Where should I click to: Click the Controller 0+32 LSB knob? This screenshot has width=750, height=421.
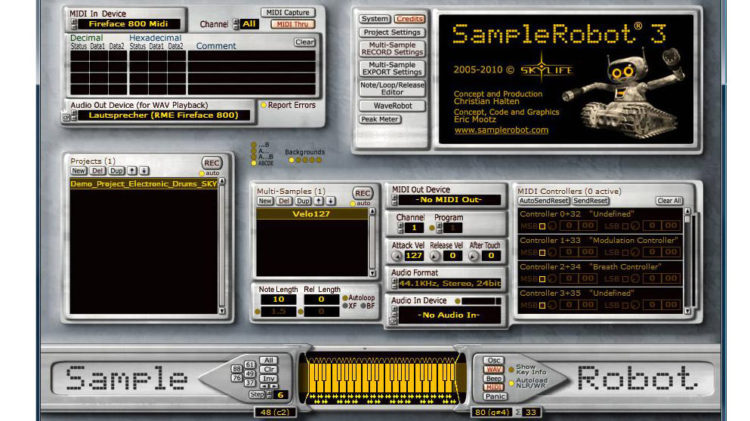coord(635,225)
